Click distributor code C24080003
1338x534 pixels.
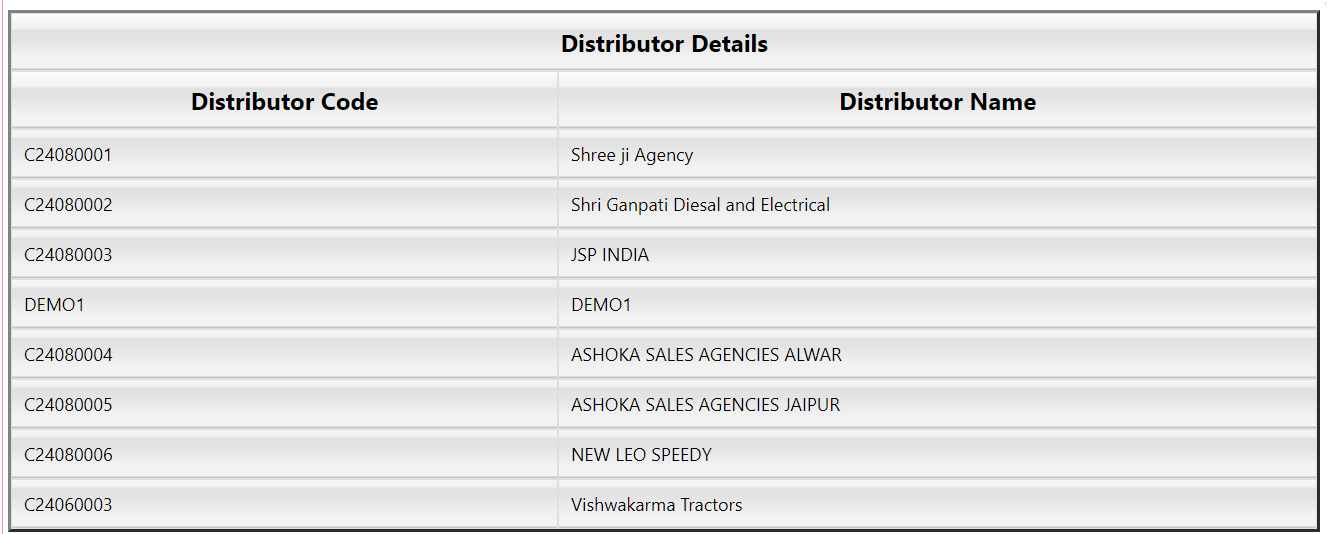(x=68, y=255)
